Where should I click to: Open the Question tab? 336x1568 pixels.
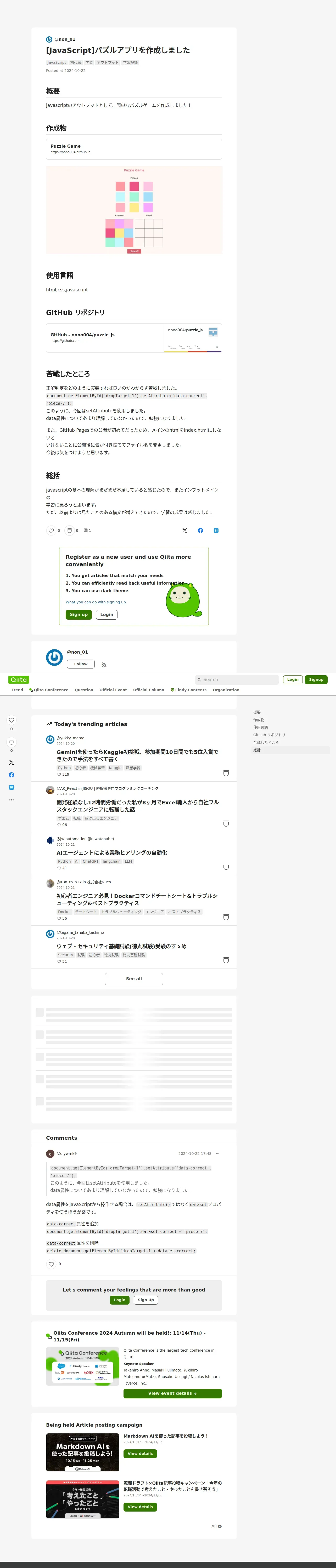[84, 690]
